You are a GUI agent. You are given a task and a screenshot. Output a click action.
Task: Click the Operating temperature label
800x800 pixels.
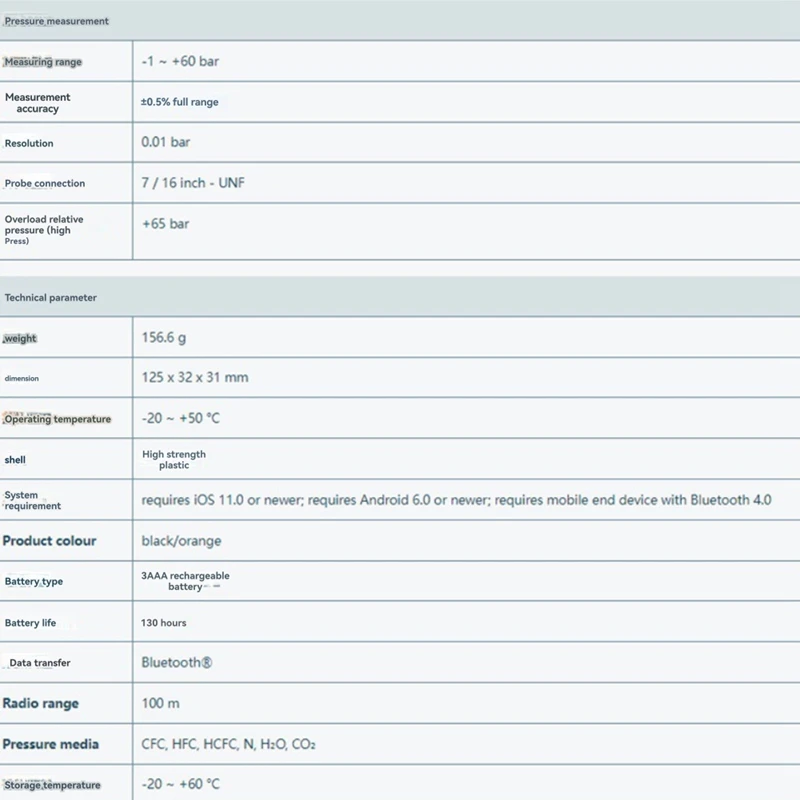coord(58,419)
